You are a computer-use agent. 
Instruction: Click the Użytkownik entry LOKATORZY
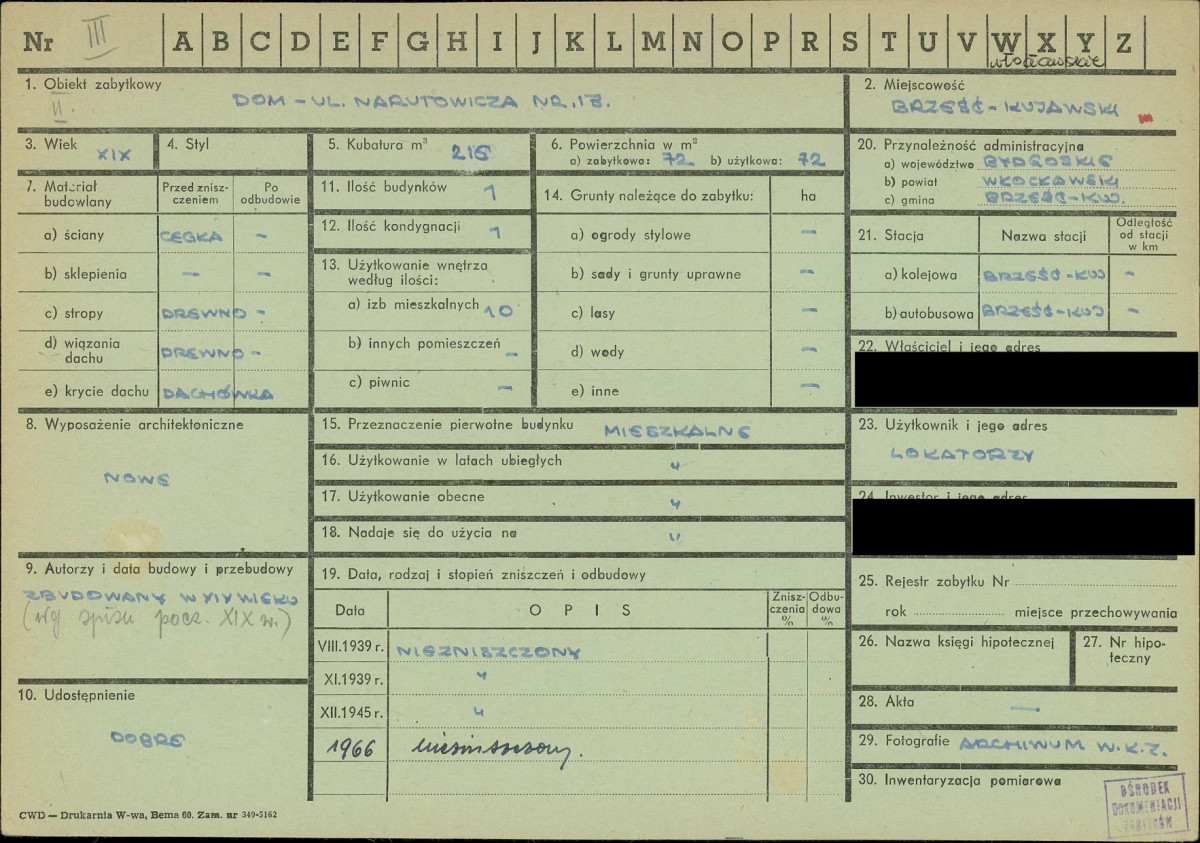(961, 454)
